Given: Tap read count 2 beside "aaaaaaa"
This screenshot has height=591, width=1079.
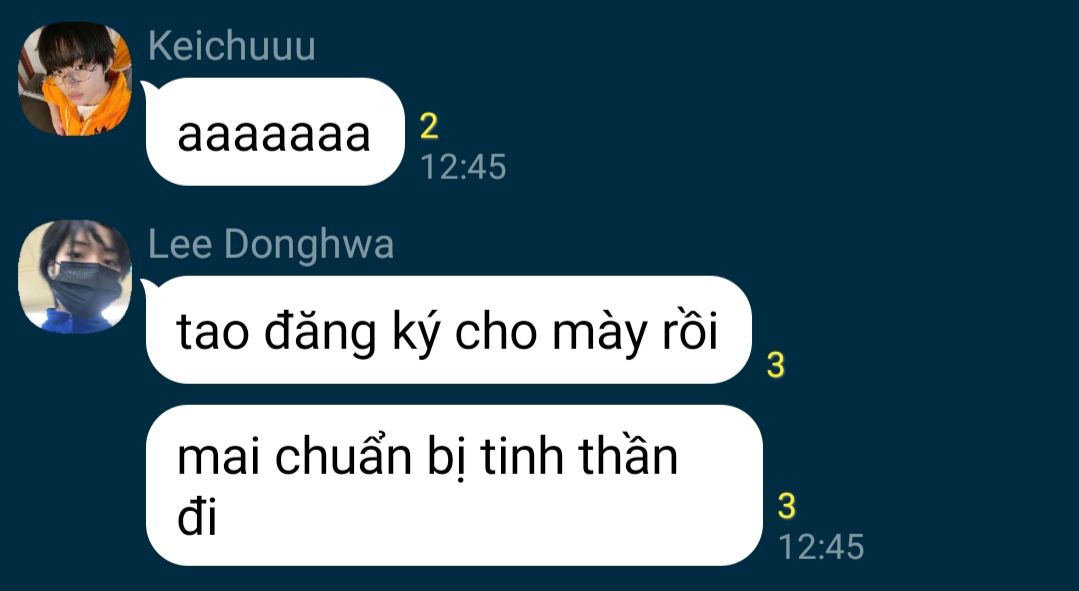Looking at the screenshot, I should [429, 127].
